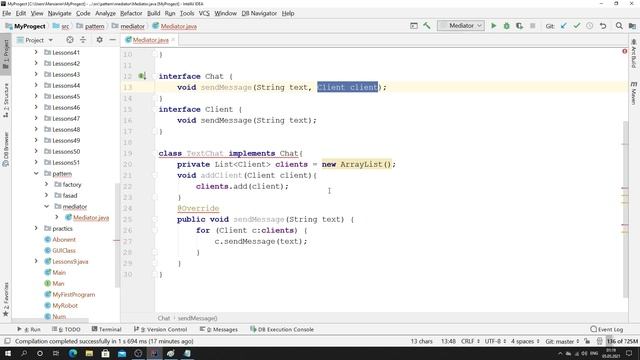Open the Run tool window
The height and width of the screenshot is (360, 640).
click(29, 329)
